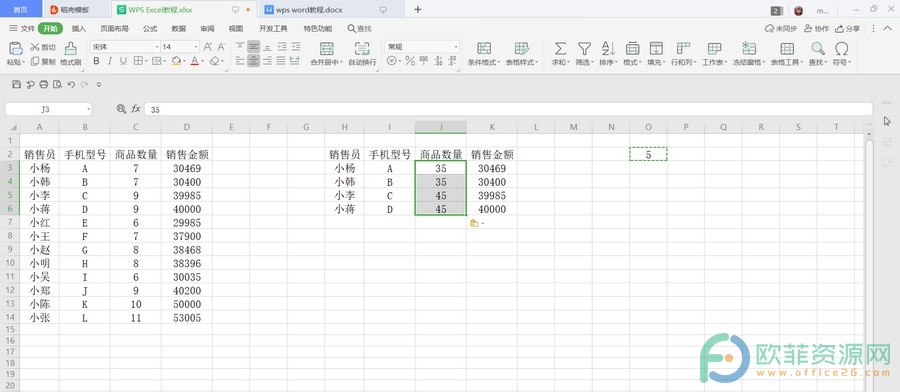900x392 pixels.
Task: Click the fill color bucket icon
Action: [x=176, y=61]
